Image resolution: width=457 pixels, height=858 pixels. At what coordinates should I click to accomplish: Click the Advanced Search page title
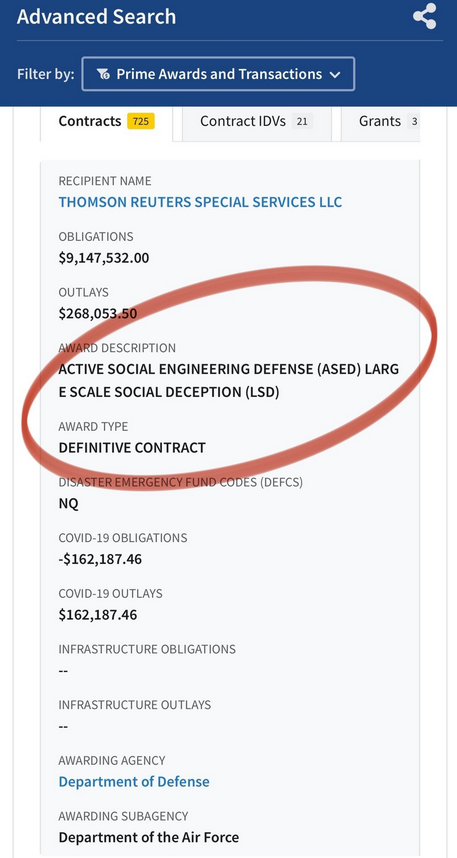point(96,16)
